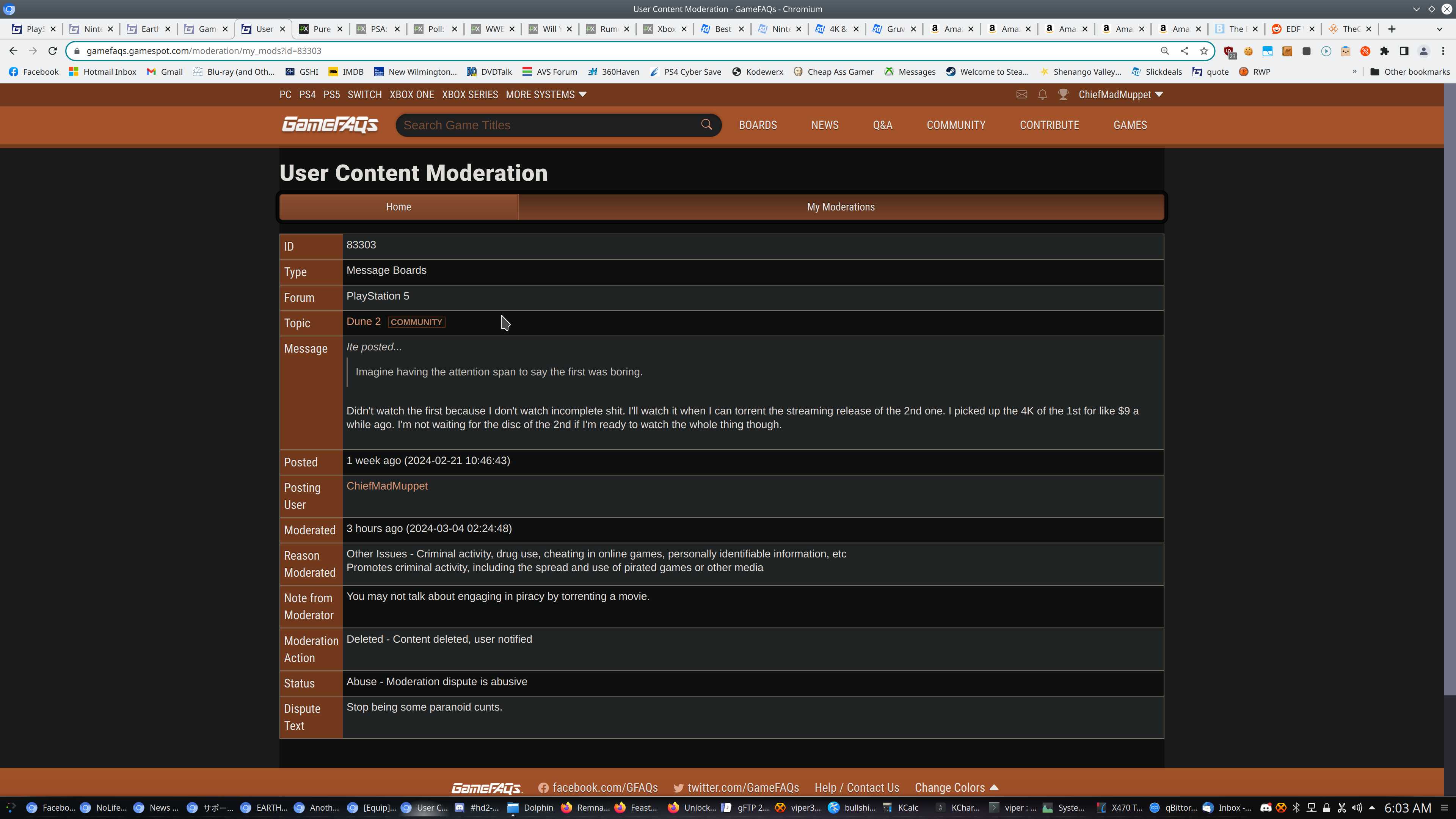This screenshot has height=819, width=1456.
Task: Click the browser side panel icon
Action: pos(1403,51)
